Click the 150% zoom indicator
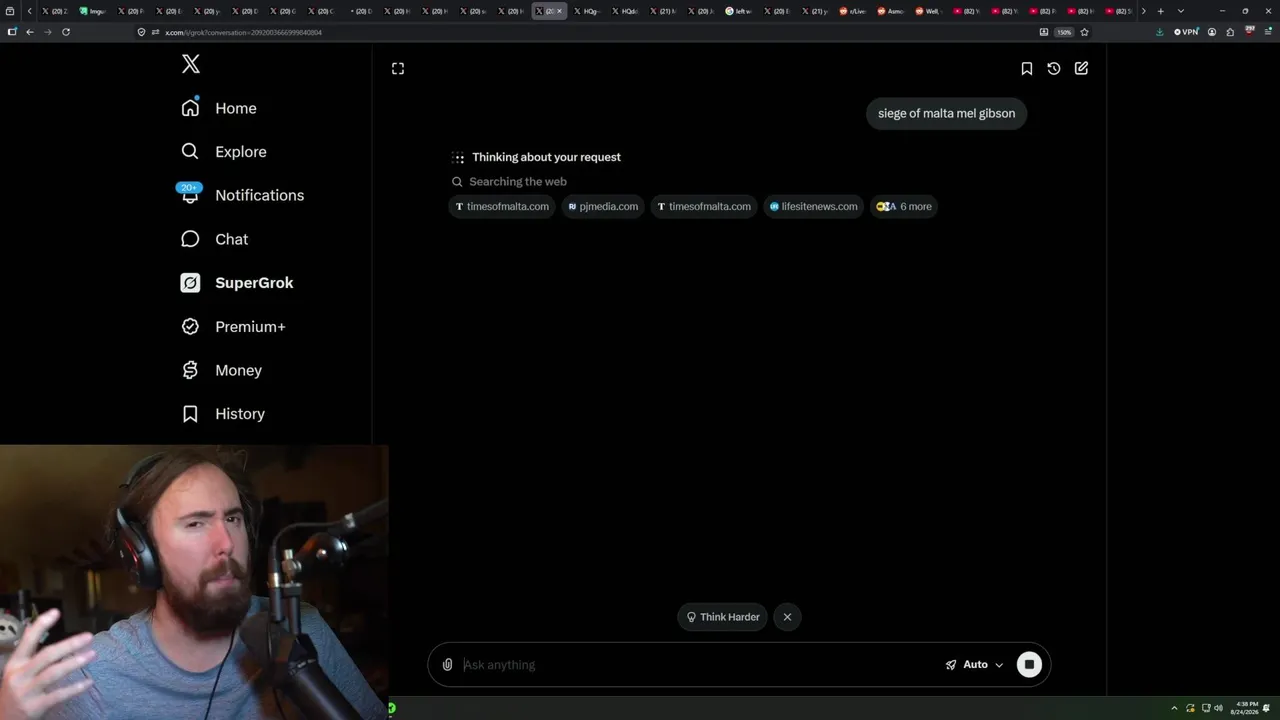The image size is (1280, 720). tap(1064, 32)
